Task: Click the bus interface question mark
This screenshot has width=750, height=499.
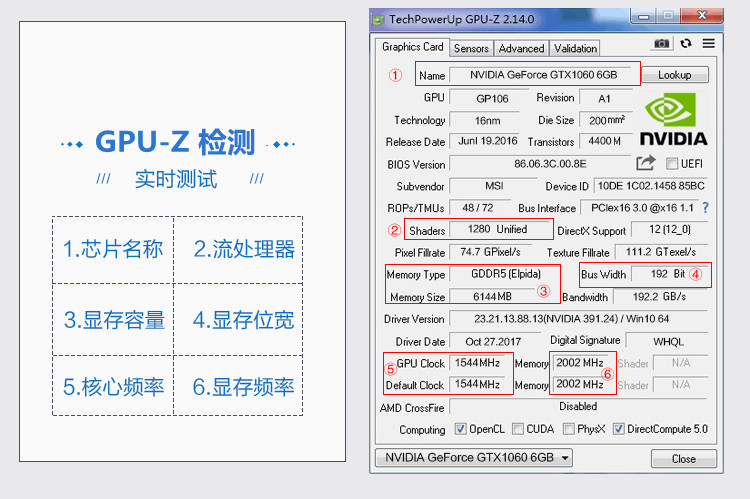Action: (706, 208)
